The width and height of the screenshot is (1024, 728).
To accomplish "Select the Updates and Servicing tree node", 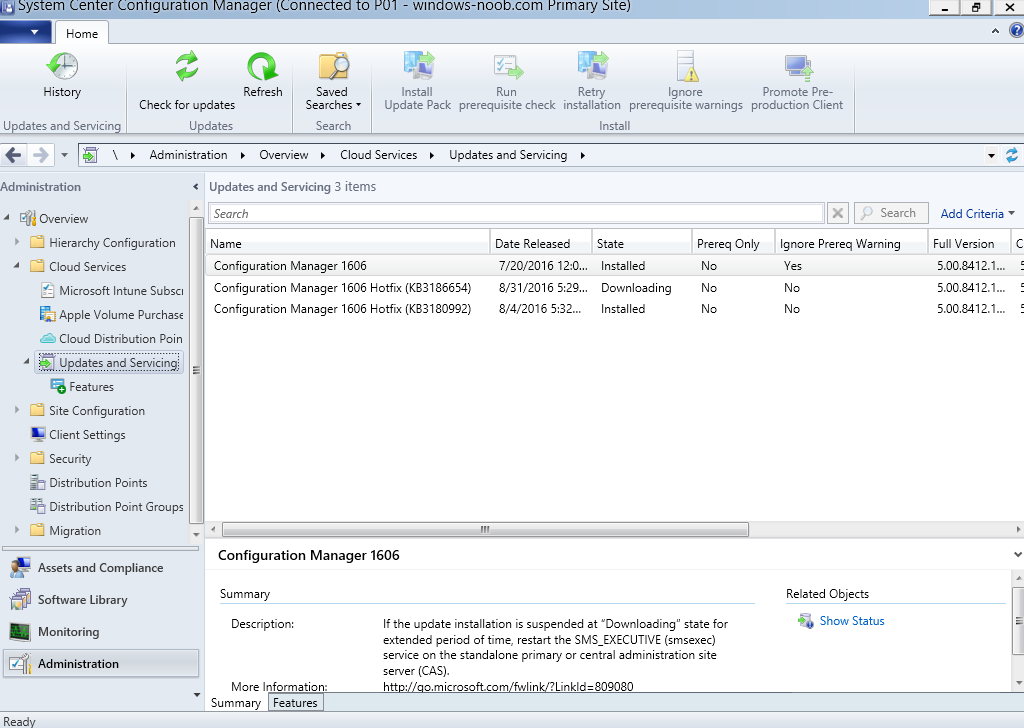I will tap(108, 362).
